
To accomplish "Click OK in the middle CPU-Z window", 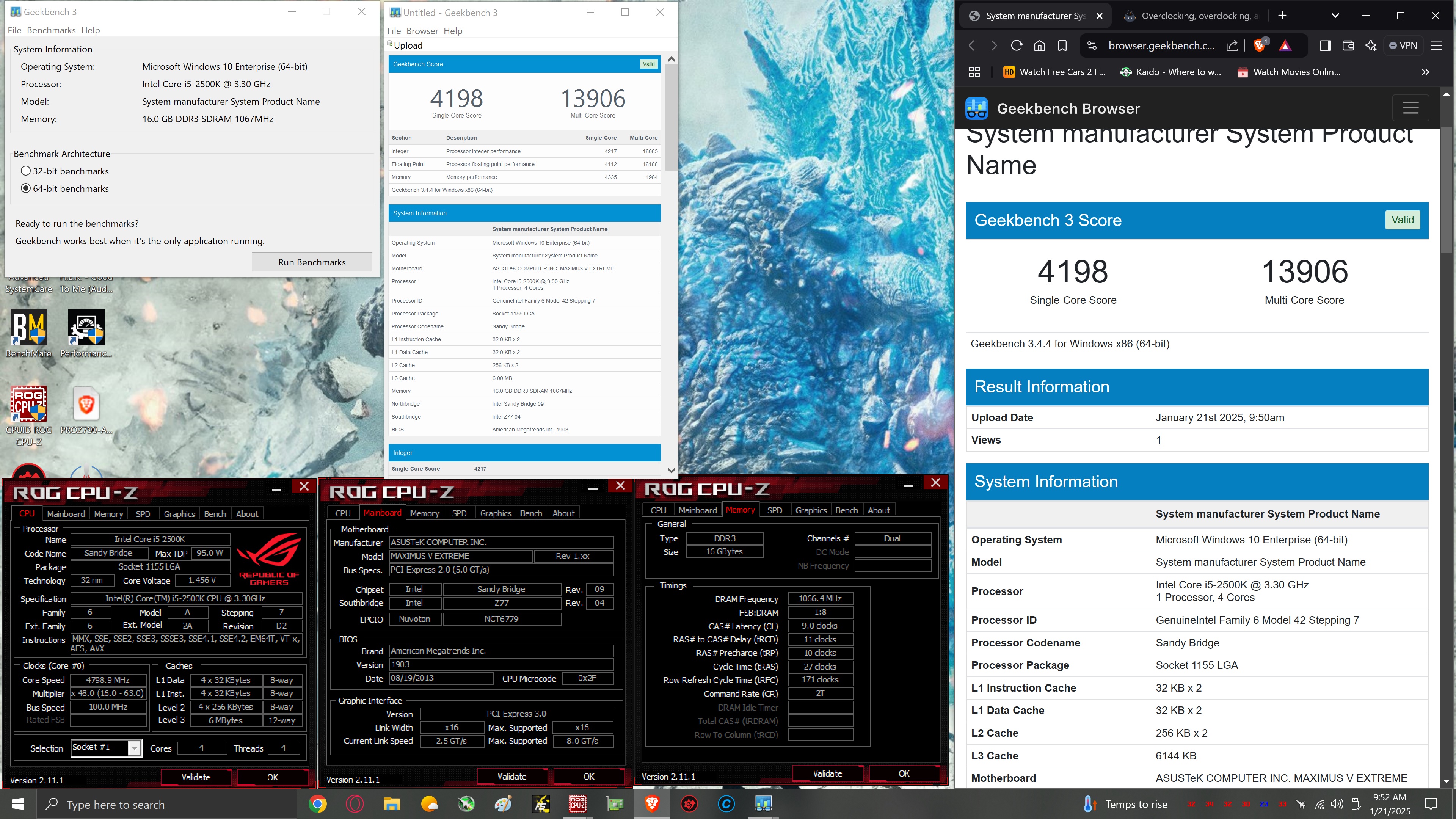I will (x=588, y=777).
